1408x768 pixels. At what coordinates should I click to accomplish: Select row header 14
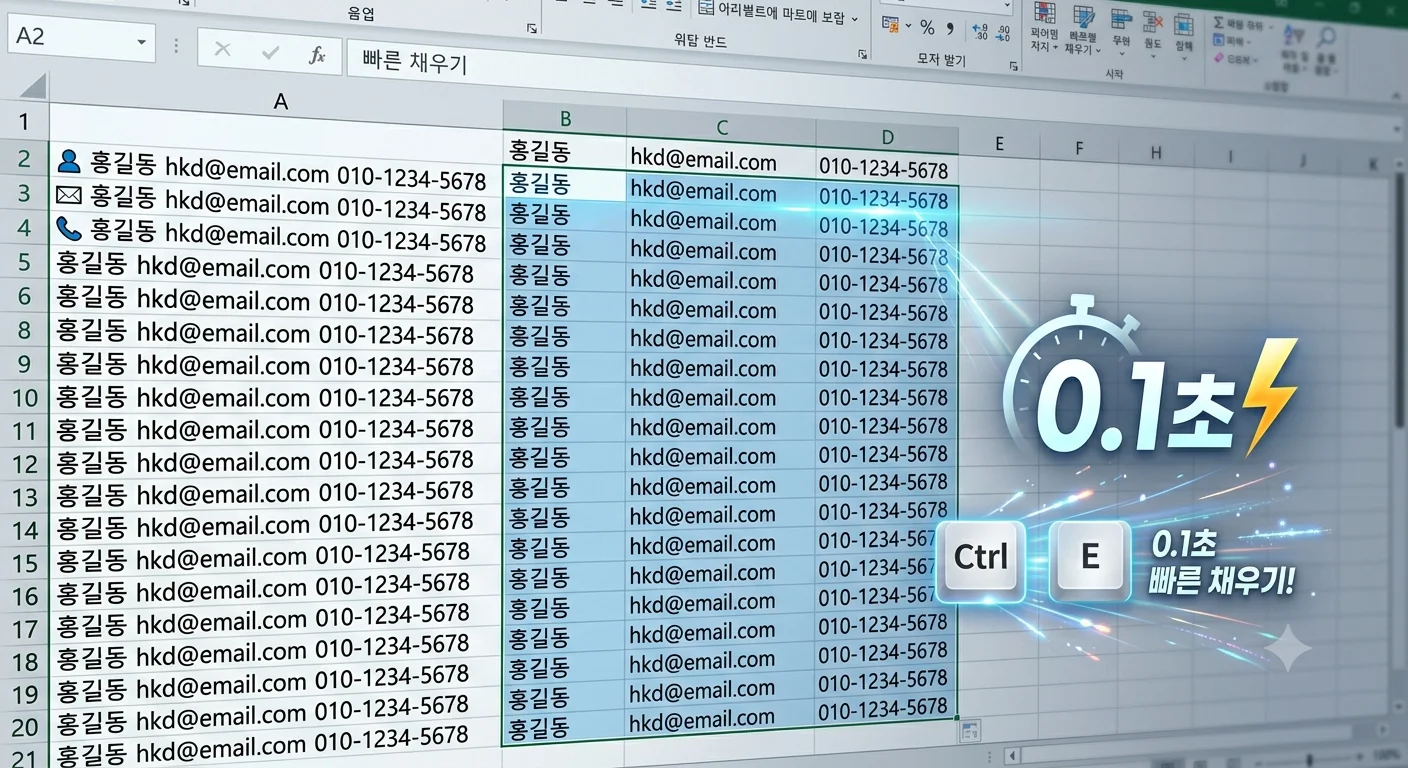(x=25, y=530)
